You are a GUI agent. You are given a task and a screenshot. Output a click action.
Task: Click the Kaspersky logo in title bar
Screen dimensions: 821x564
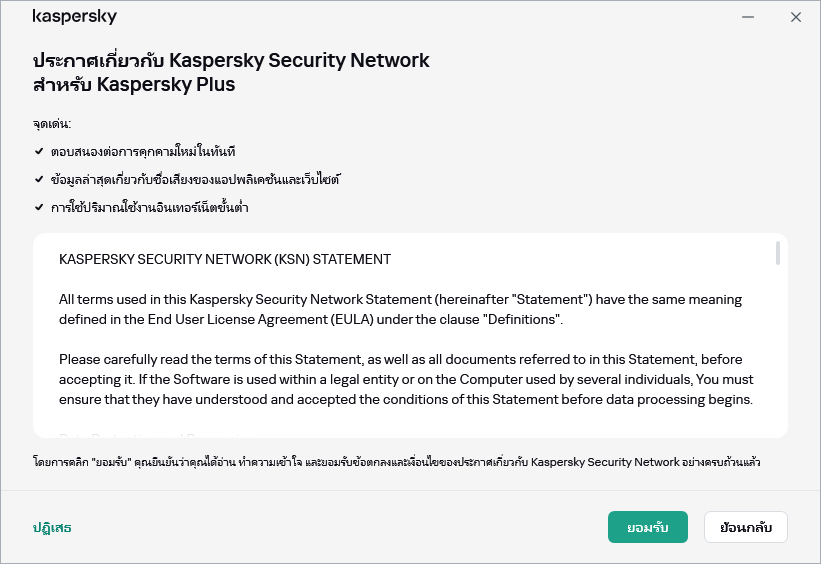[x=75, y=17]
